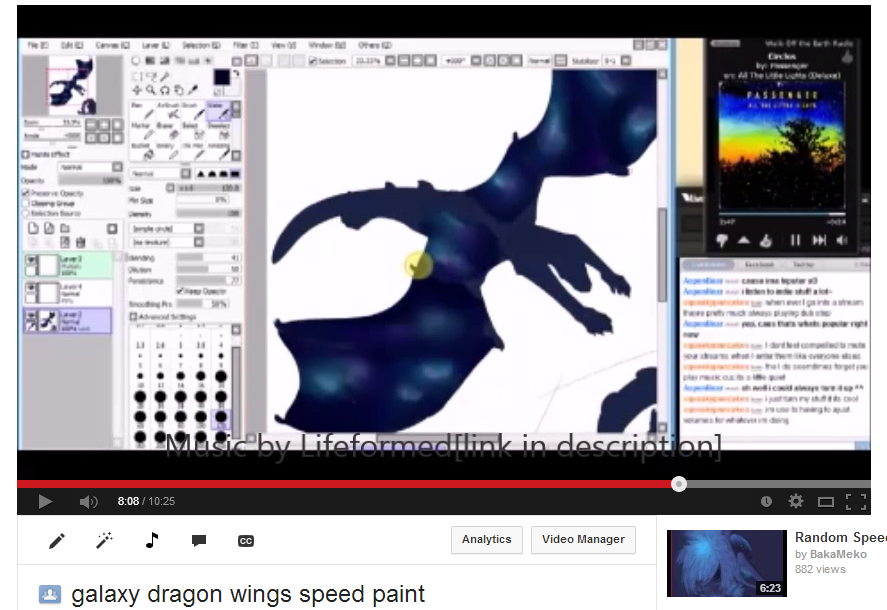
Task: Open the player settings gear
Action: (x=796, y=501)
